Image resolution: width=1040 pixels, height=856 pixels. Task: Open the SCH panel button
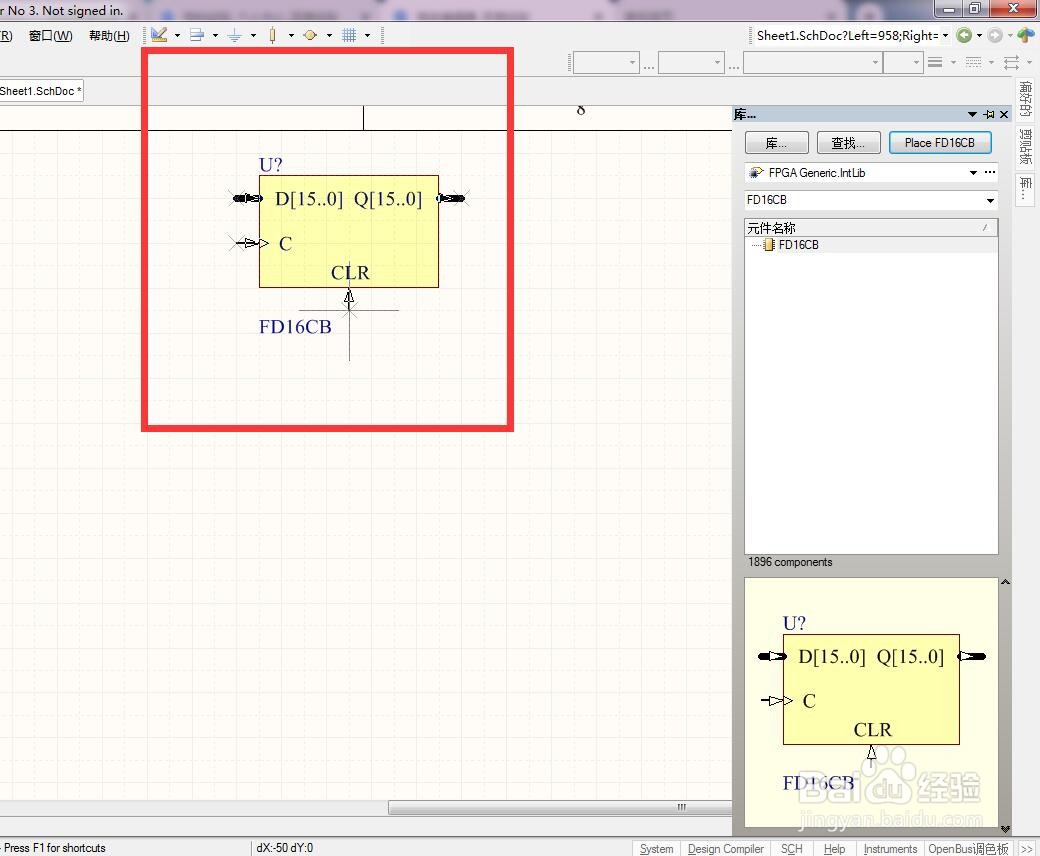(x=791, y=849)
